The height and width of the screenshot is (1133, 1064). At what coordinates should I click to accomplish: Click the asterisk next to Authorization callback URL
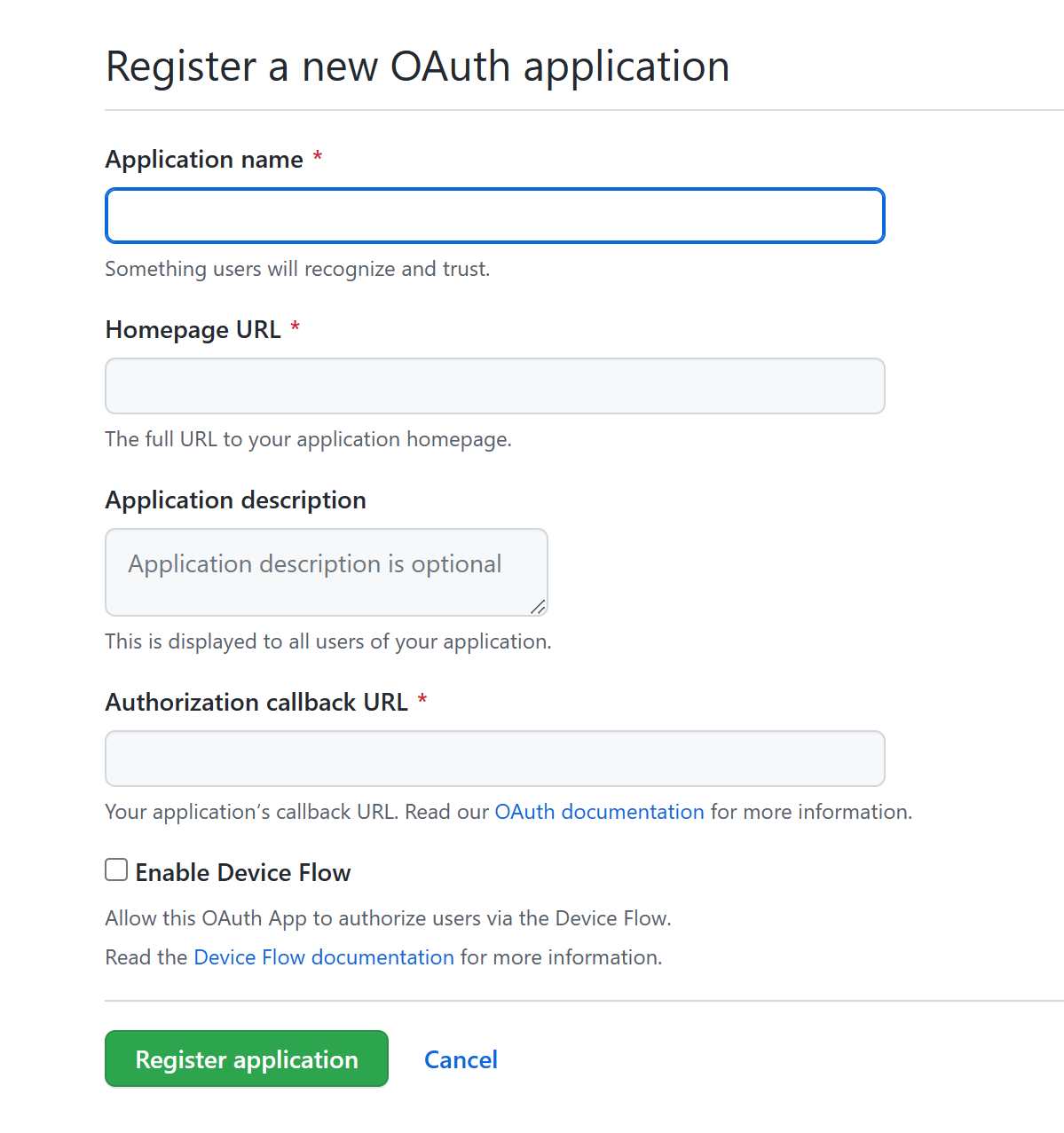click(x=422, y=701)
